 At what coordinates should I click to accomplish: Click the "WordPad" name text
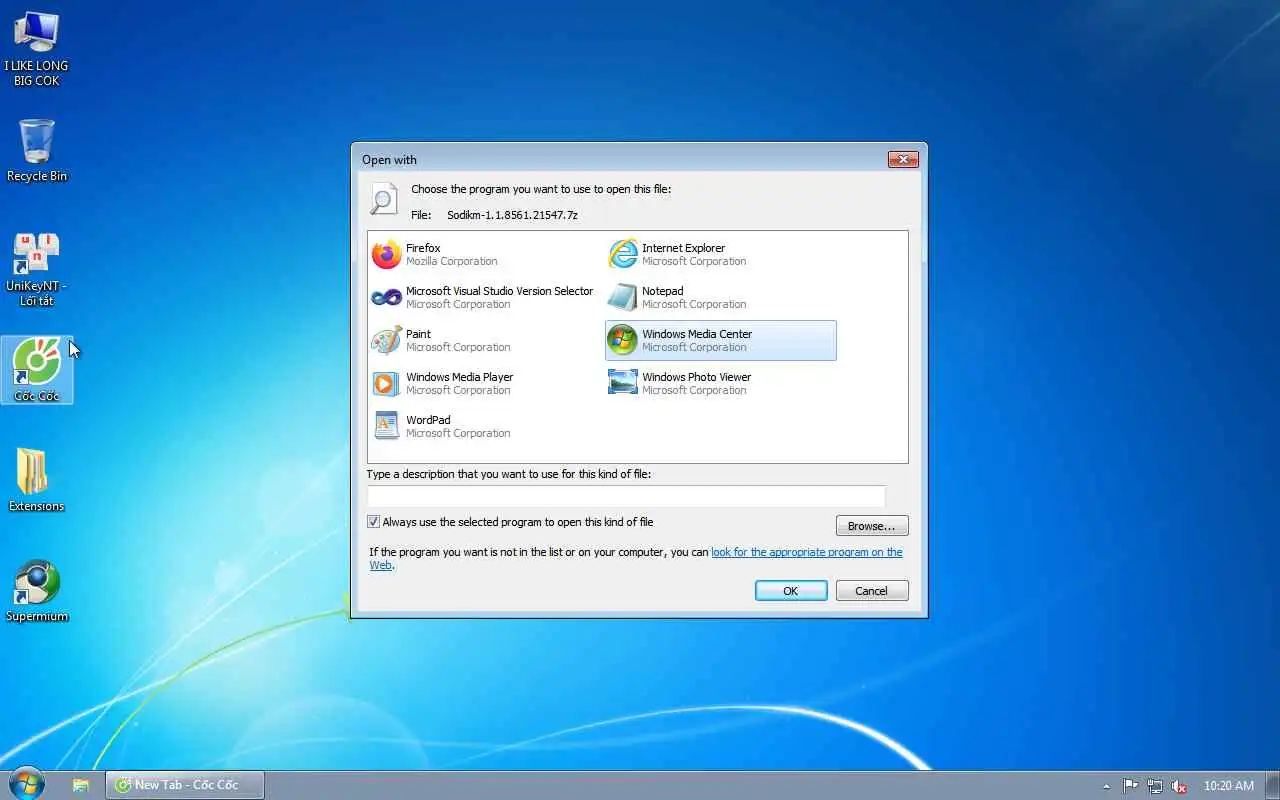coord(428,420)
